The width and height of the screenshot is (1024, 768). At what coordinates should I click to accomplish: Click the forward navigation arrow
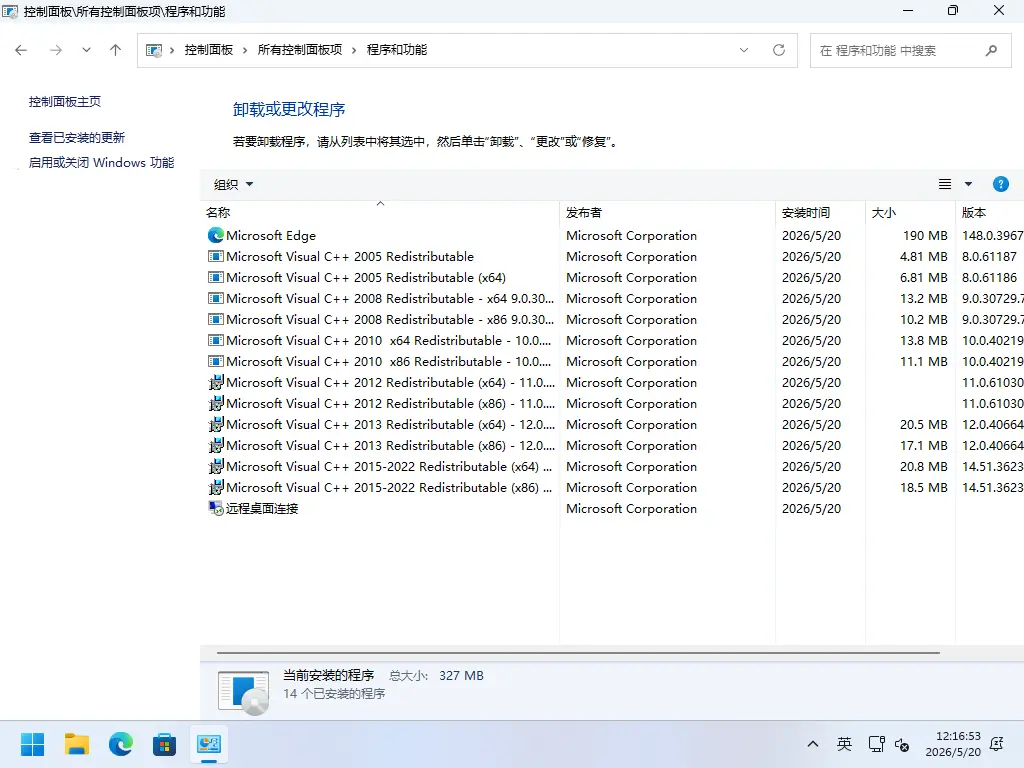point(56,50)
